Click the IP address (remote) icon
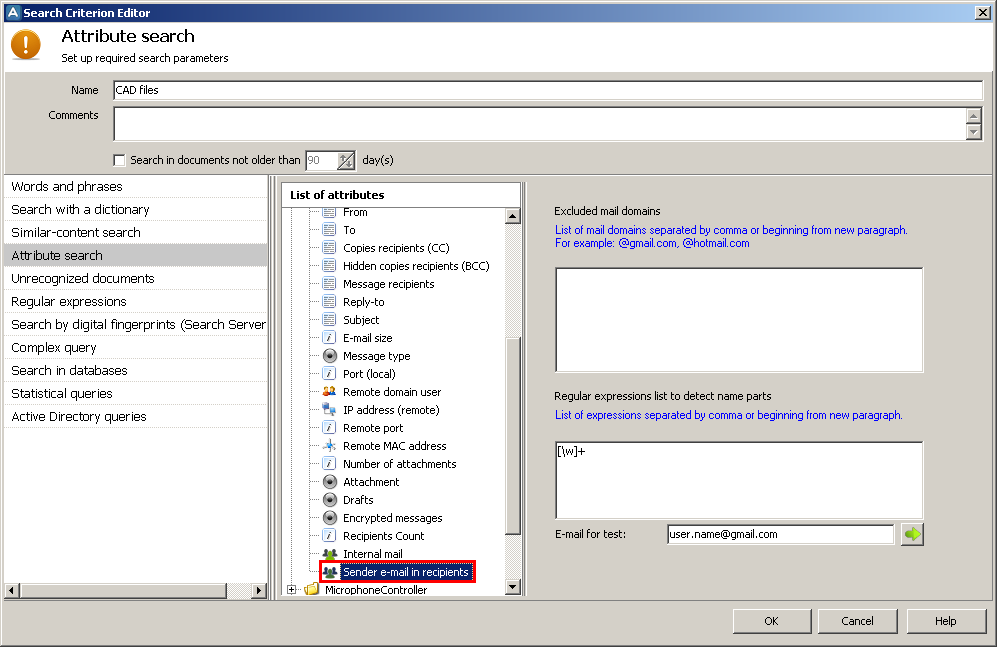 (x=329, y=410)
